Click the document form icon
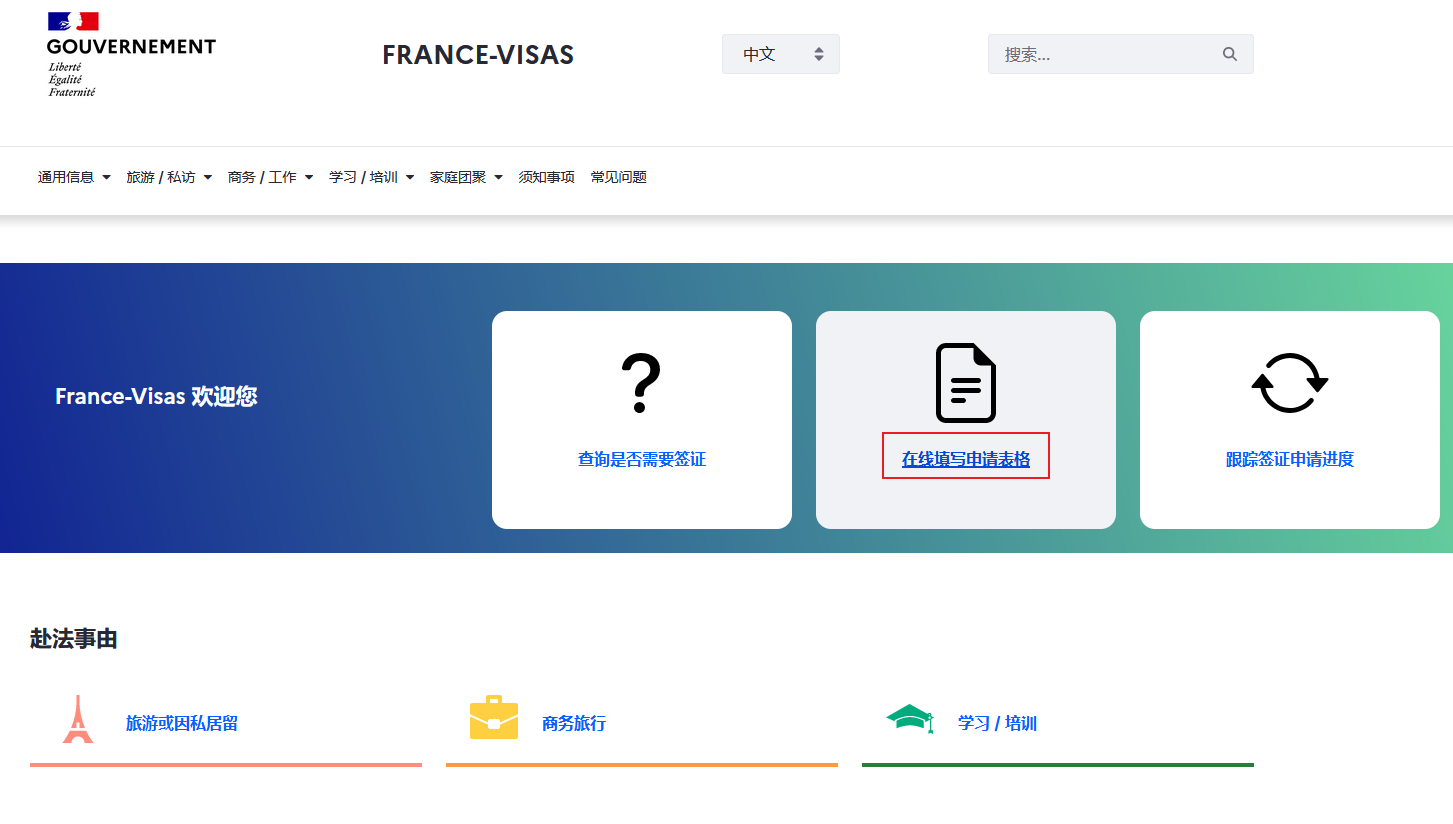 coord(966,383)
